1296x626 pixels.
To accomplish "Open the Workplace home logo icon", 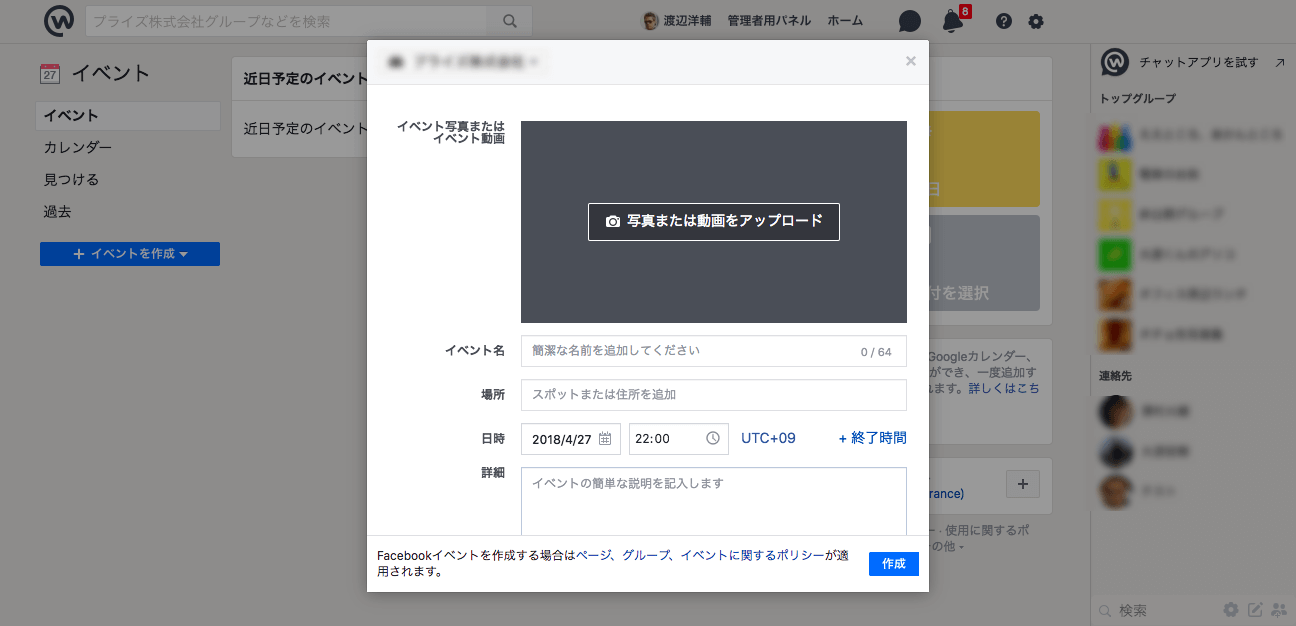I will click(59, 20).
